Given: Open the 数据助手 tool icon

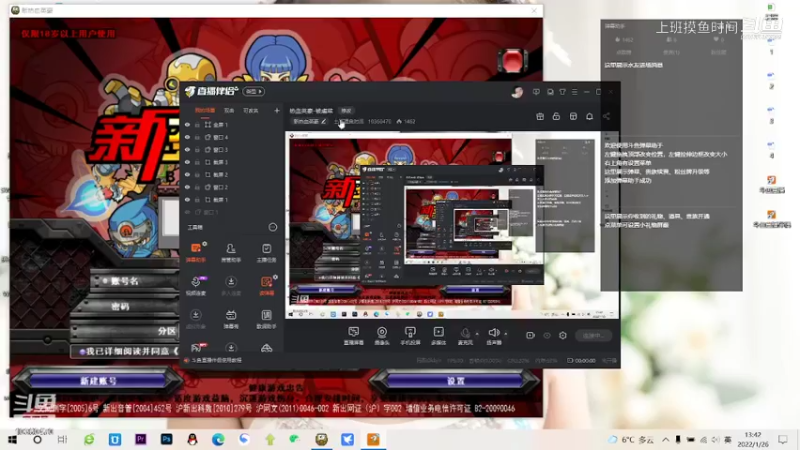Looking at the screenshot, I should [x=266, y=318].
